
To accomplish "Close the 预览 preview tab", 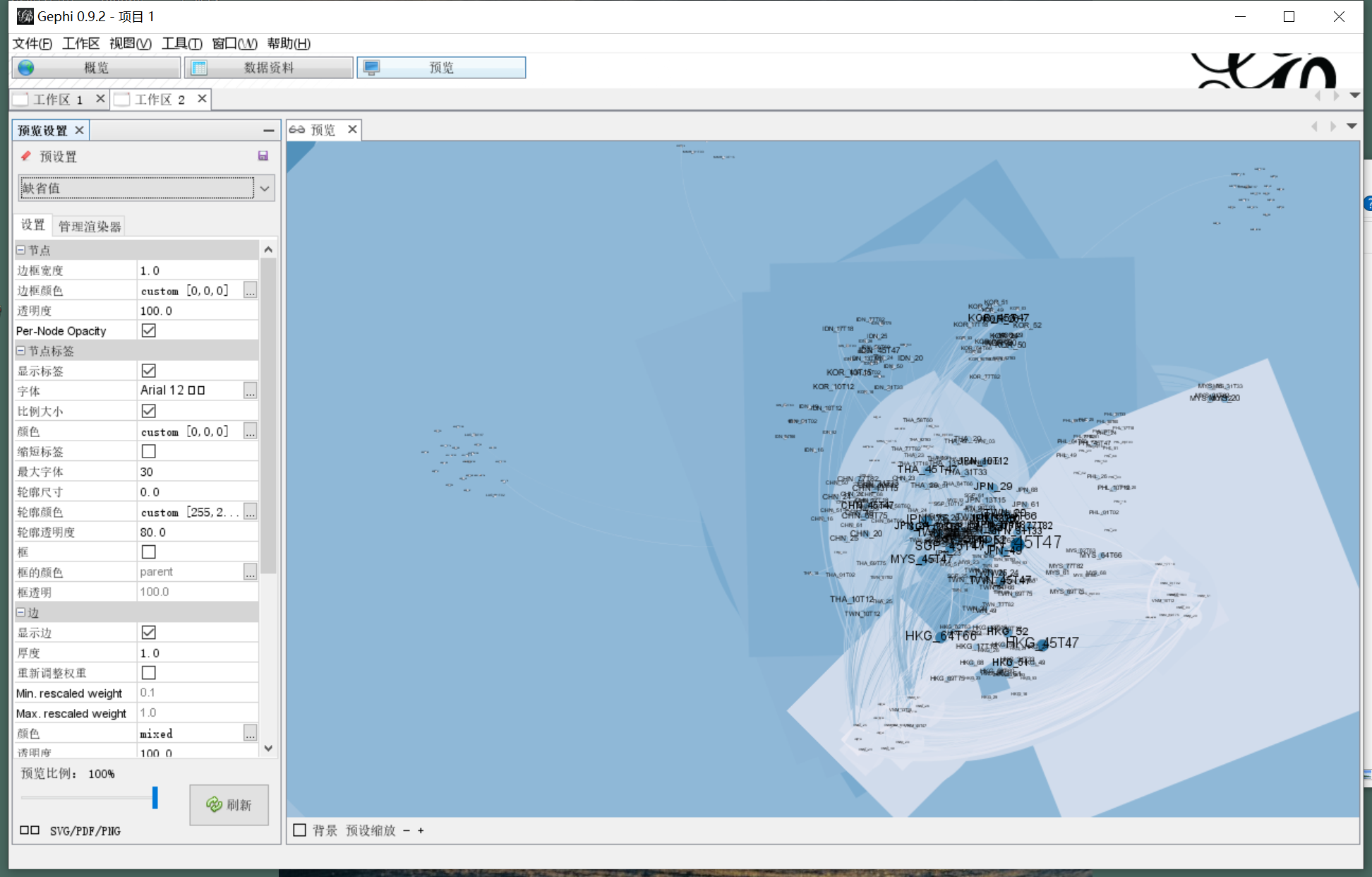I will coord(352,129).
